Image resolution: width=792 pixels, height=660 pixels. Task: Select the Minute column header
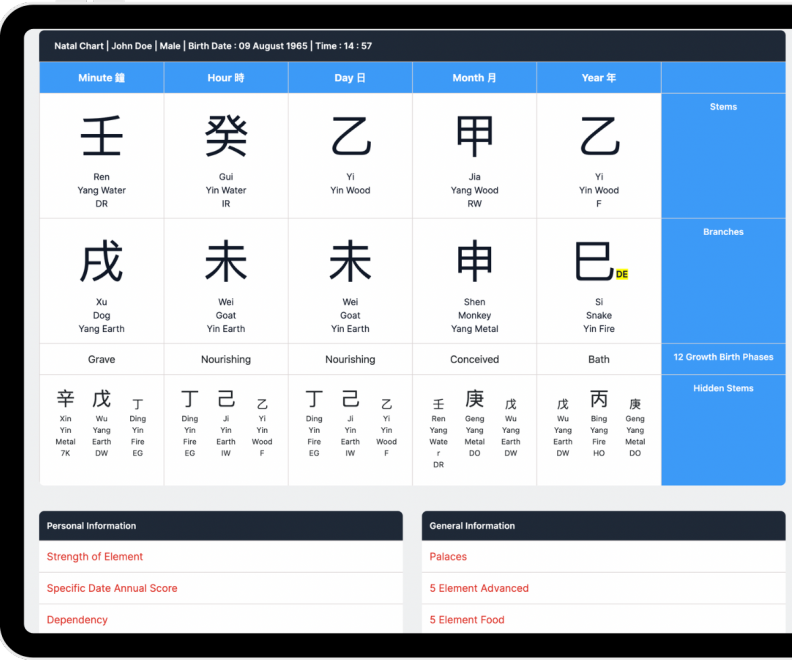(x=101, y=78)
